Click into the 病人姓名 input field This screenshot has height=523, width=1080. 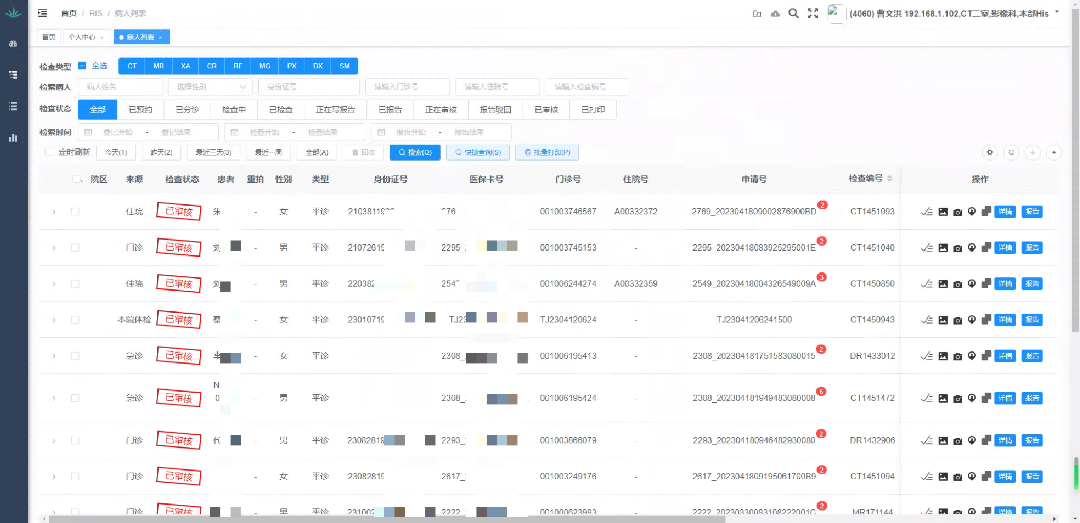click(120, 87)
